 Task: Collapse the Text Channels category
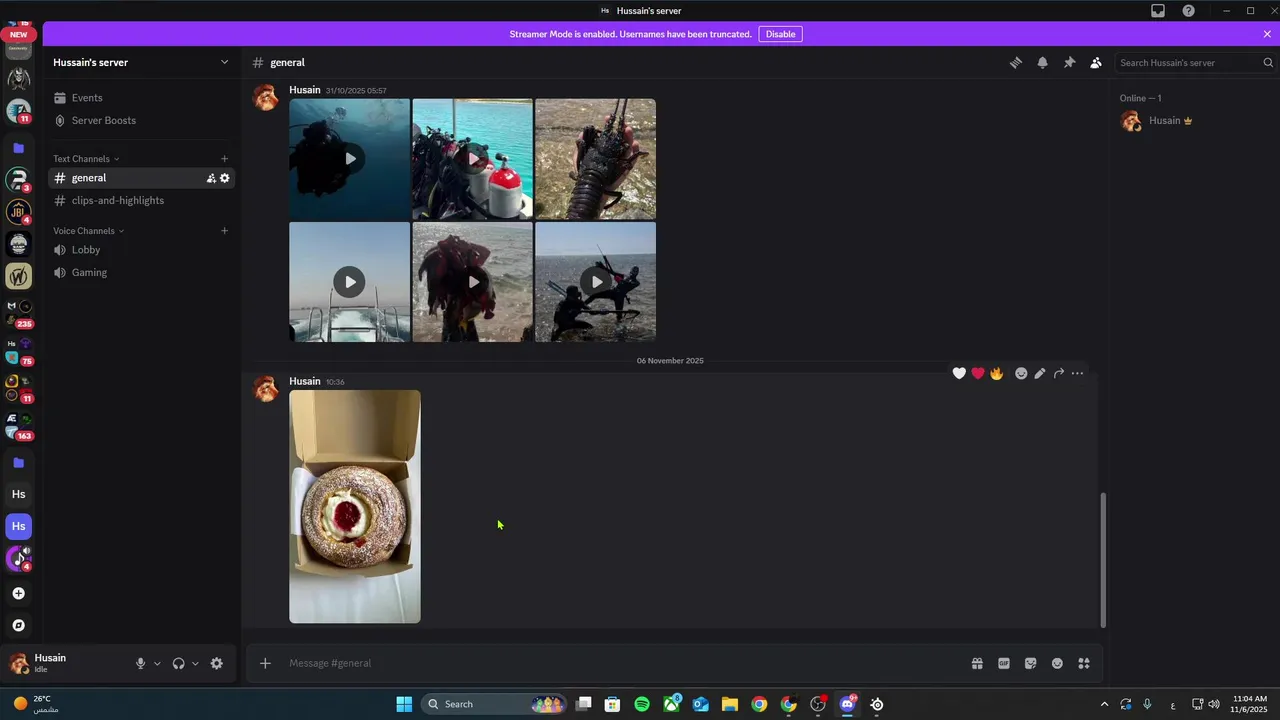[86, 159]
